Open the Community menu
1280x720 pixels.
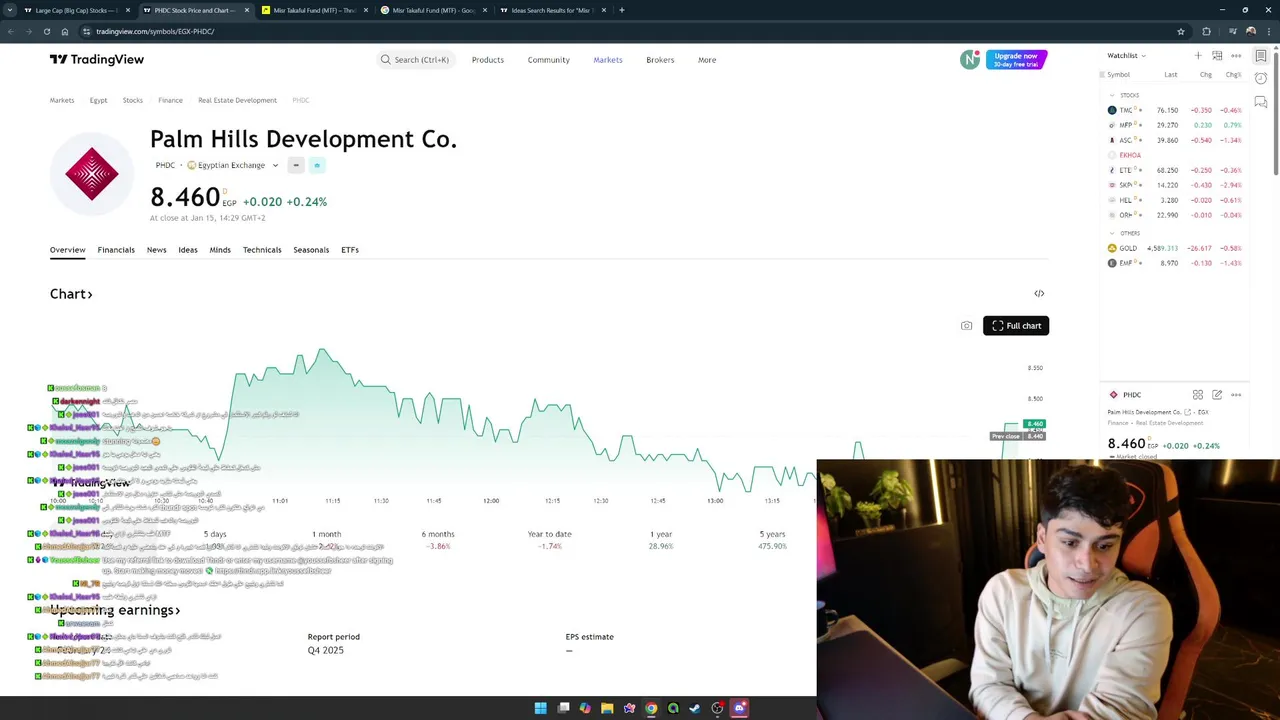coord(549,60)
